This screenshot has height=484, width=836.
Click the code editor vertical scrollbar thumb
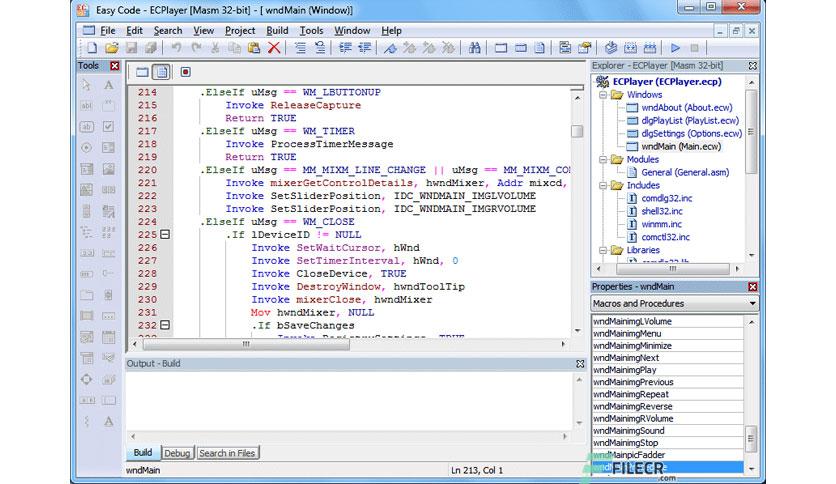pyautogui.click(x=577, y=131)
